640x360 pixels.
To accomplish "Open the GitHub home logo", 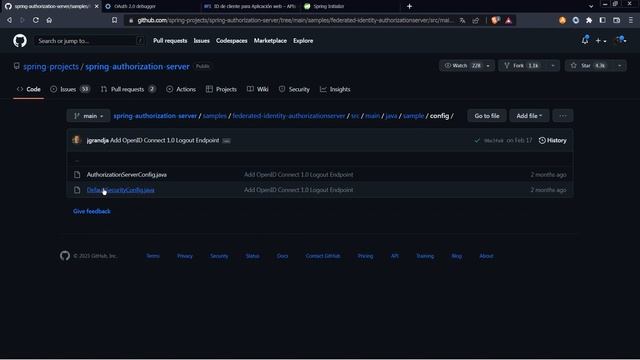I will click(x=20, y=41).
